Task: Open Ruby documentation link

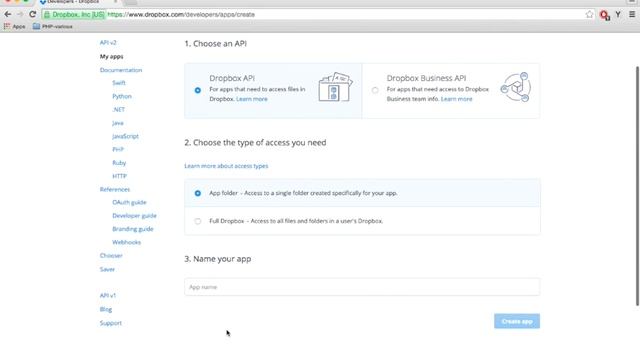Action: [119, 162]
